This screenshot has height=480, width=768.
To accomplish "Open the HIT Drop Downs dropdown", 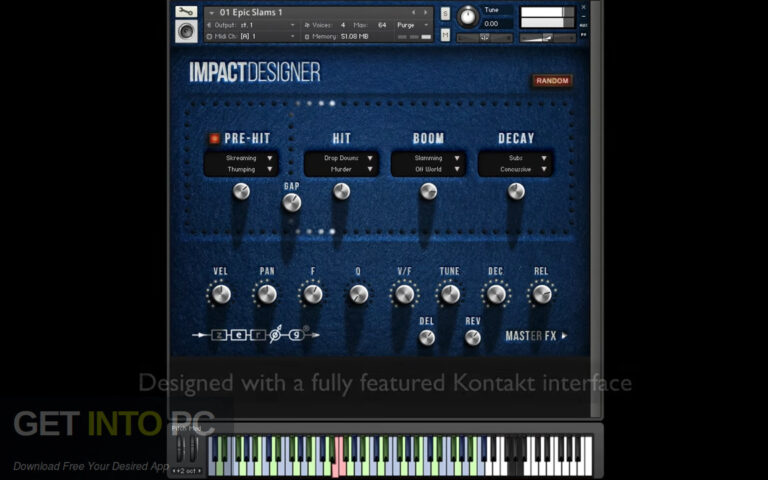I will (x=341, y=158).
